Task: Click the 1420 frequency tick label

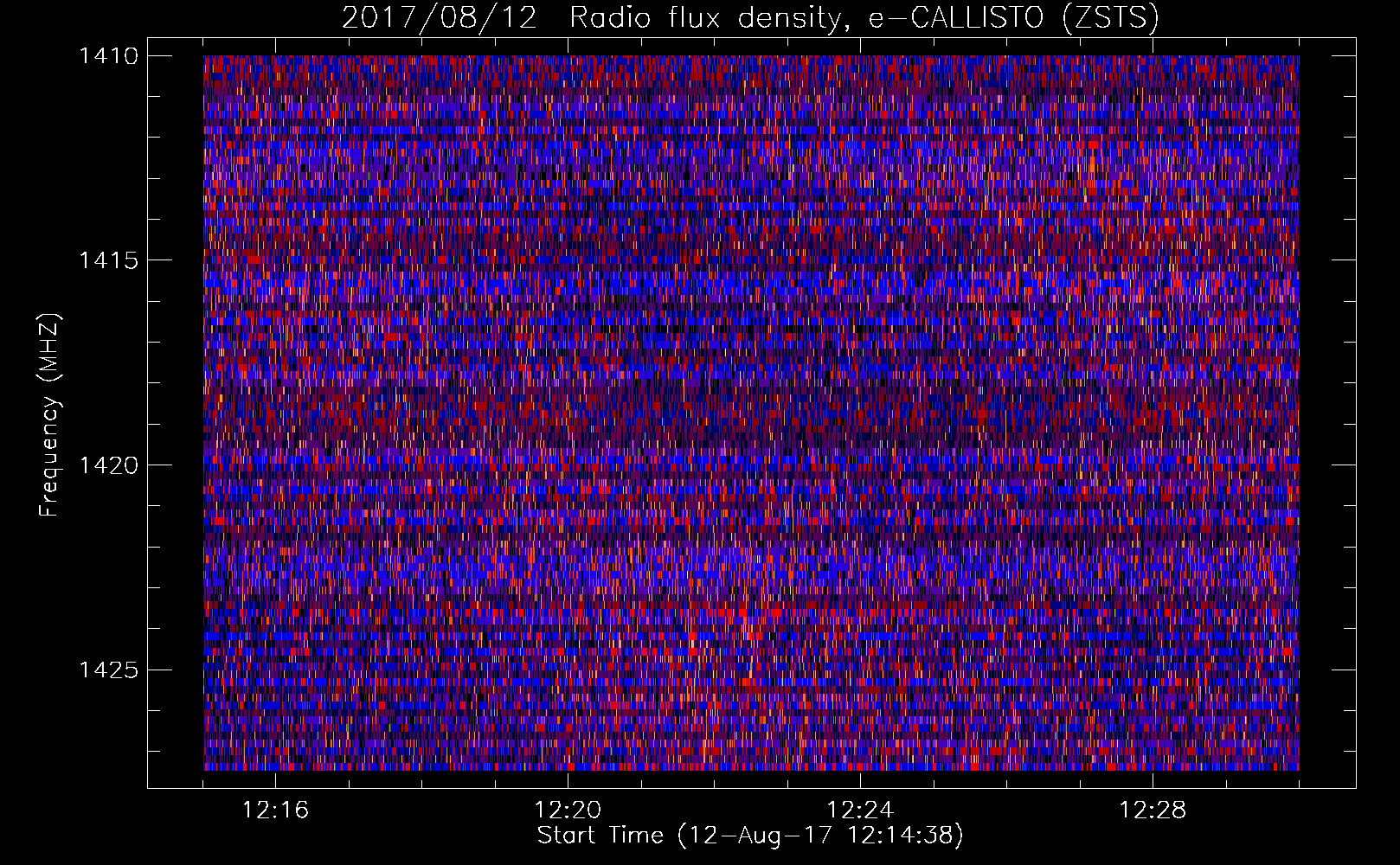Action: pos(108,465)
